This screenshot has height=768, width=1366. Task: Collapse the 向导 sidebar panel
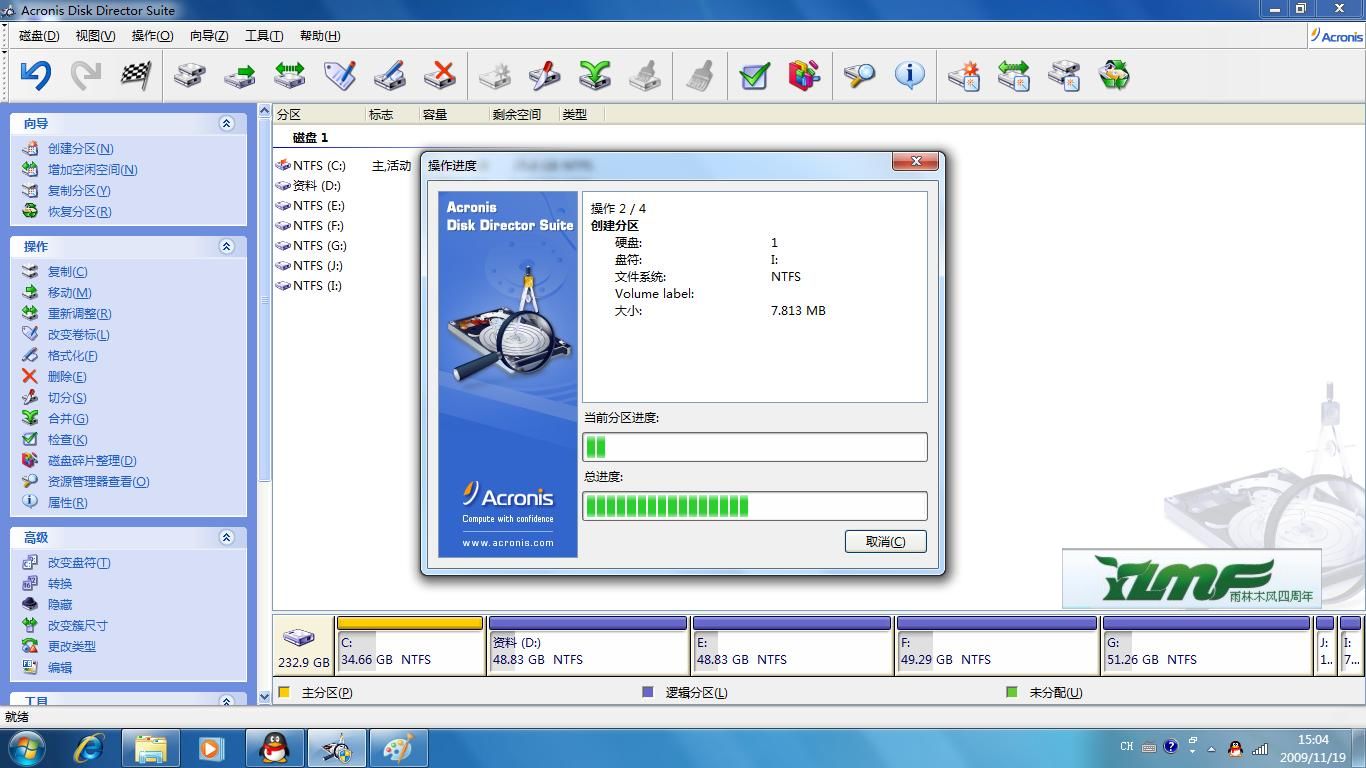[226, 123]
